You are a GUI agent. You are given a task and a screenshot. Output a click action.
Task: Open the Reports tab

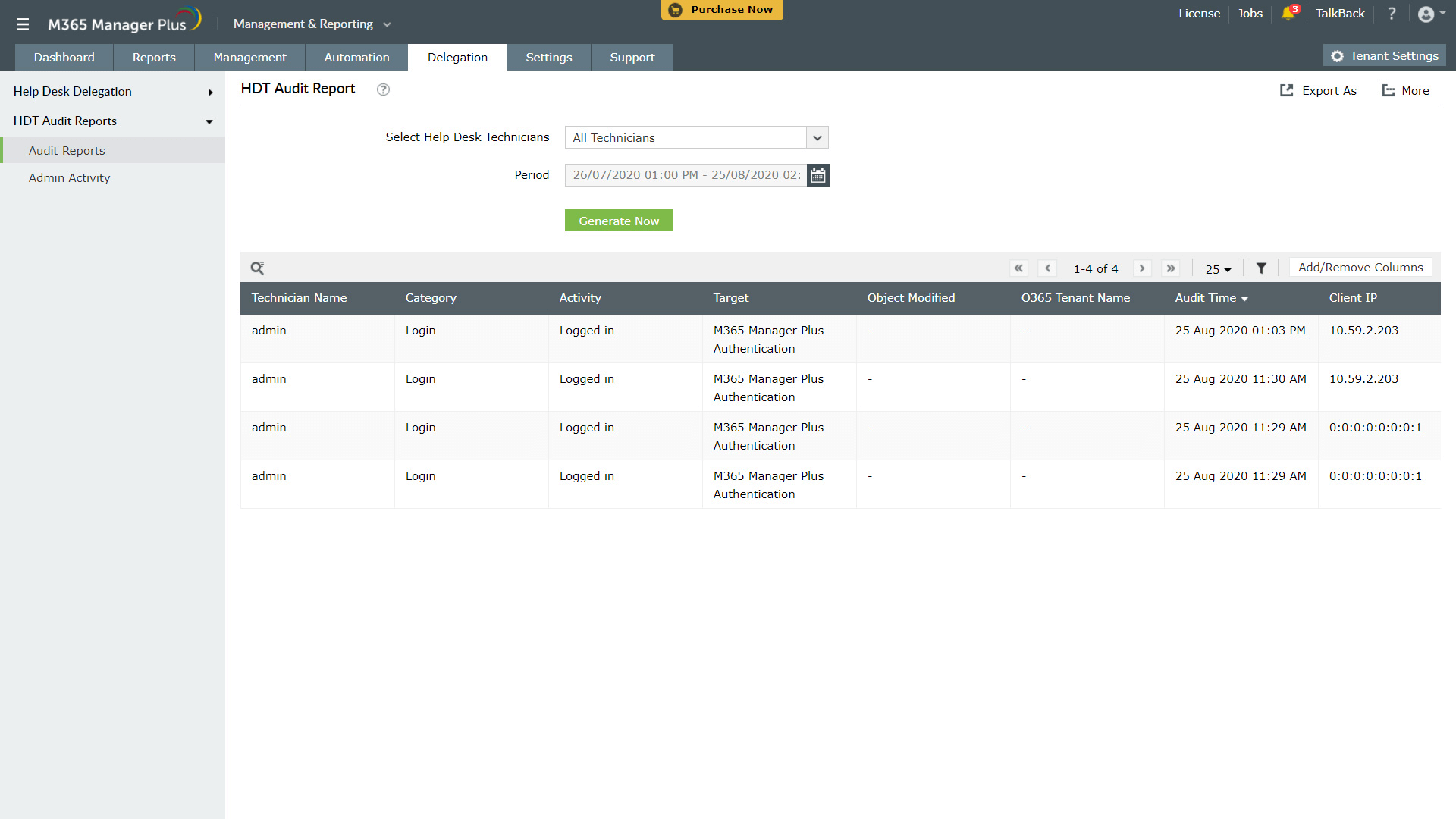(154, 58)
